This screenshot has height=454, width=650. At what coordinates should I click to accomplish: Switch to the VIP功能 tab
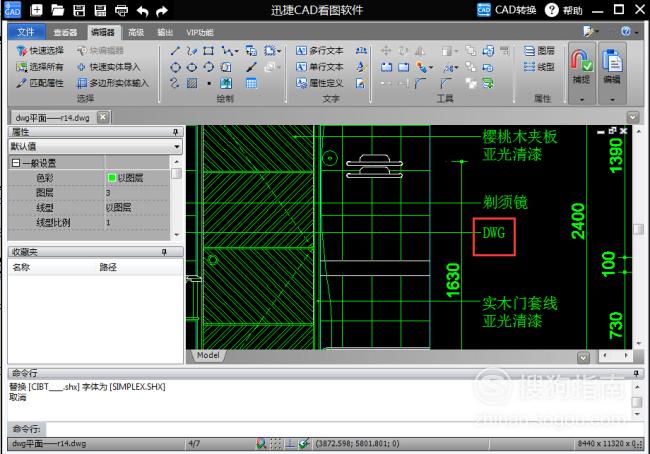pyautogui.click(x=200, y=32)
